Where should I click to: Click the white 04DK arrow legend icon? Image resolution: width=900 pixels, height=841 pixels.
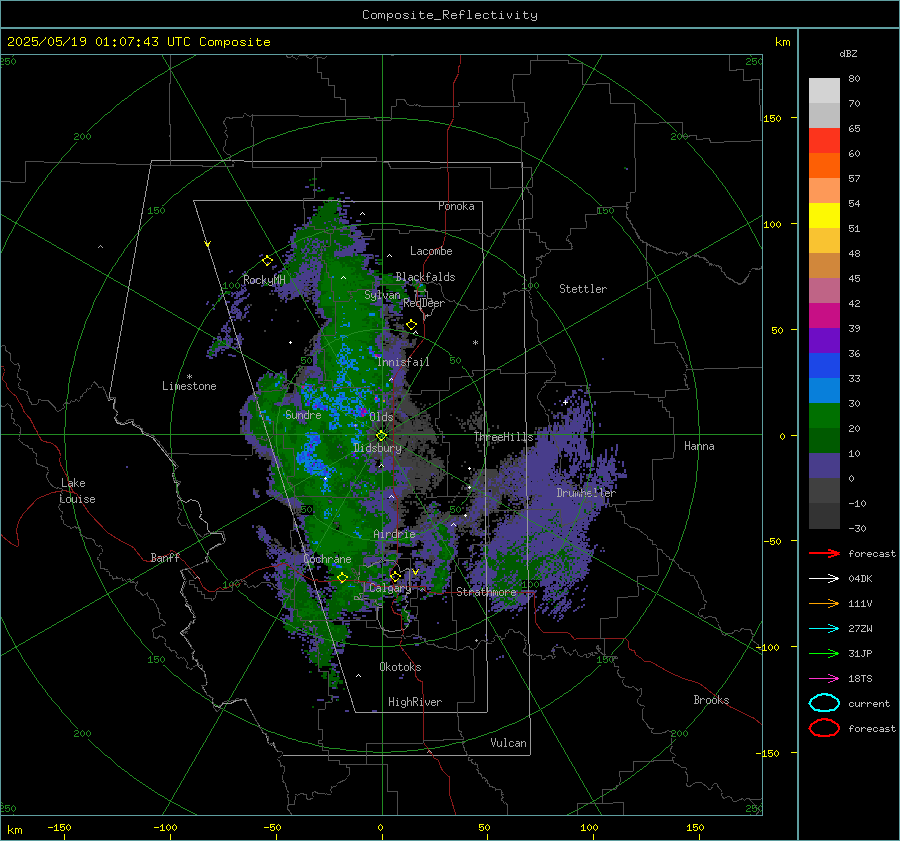(824, 578)
